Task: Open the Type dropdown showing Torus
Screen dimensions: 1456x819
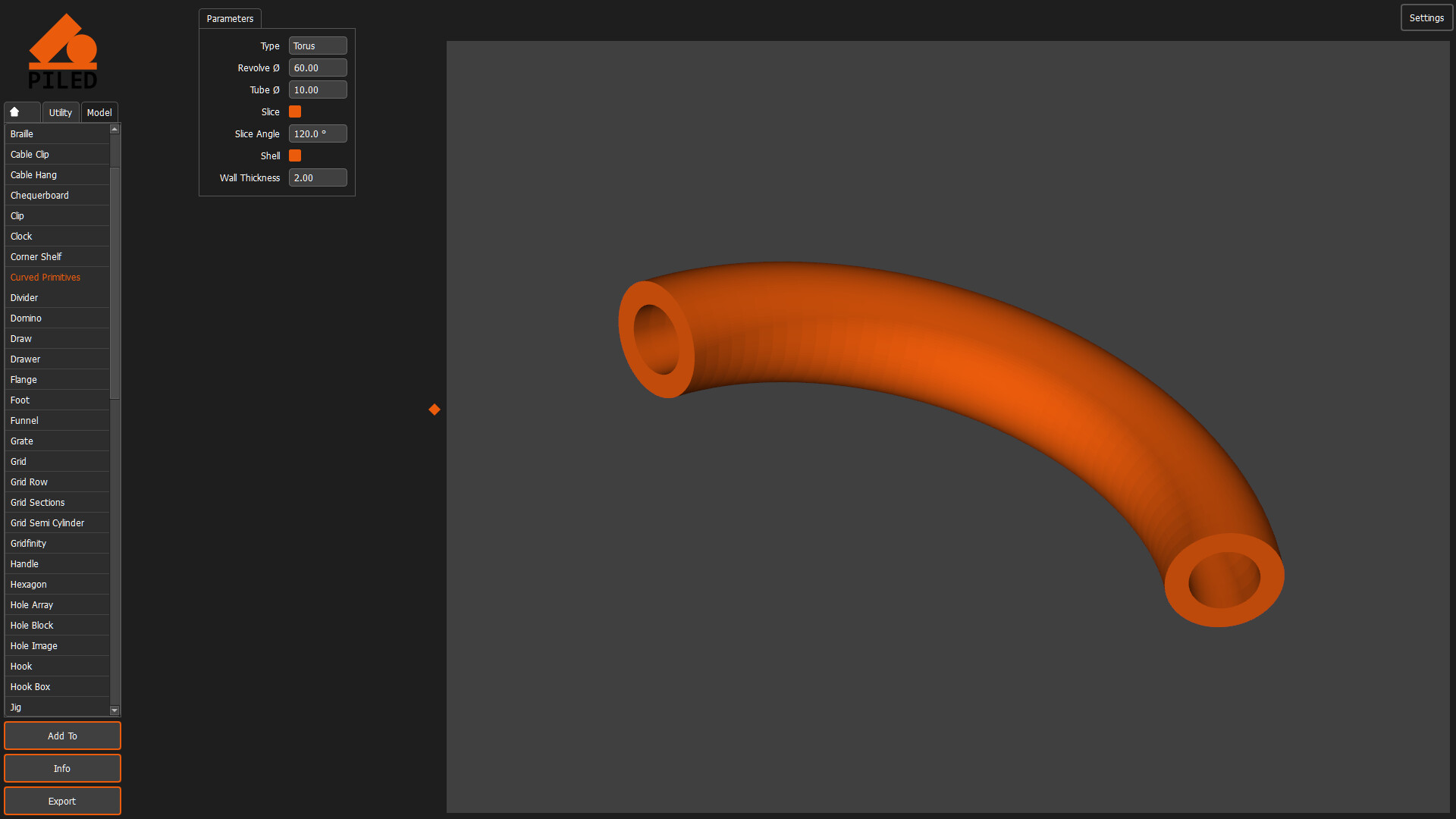Action: (318, 46)
